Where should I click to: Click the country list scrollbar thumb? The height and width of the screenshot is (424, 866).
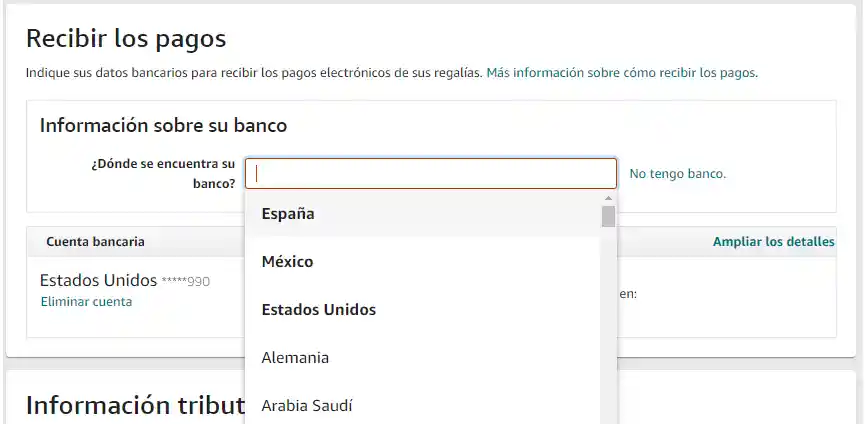pos(608,217)
